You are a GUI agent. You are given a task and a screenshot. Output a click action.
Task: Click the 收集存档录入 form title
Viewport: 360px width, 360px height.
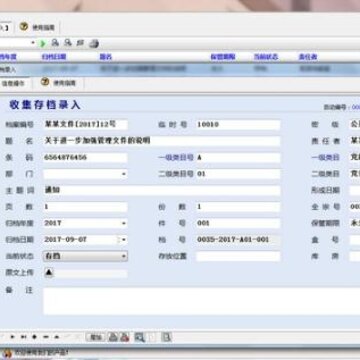pyautogui.click(x=45, y=105)
